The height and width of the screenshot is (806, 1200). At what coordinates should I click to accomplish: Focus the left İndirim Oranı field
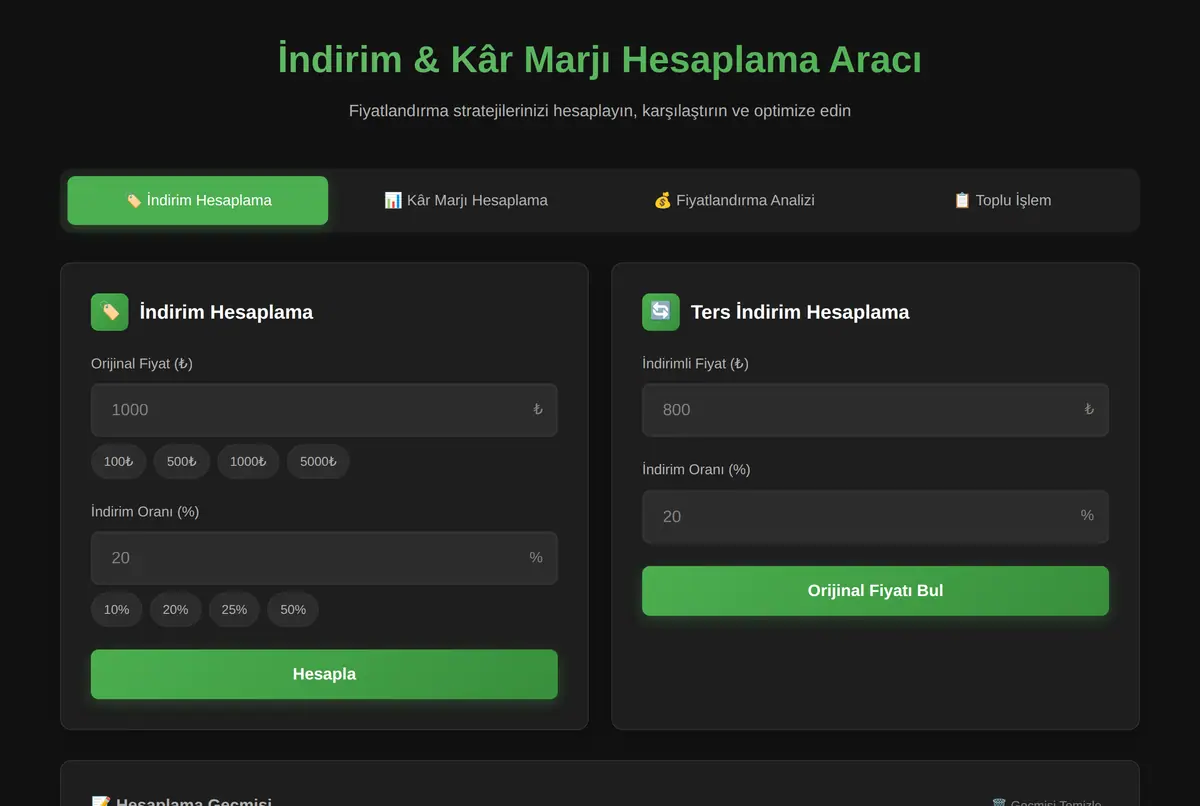[324, 558]
